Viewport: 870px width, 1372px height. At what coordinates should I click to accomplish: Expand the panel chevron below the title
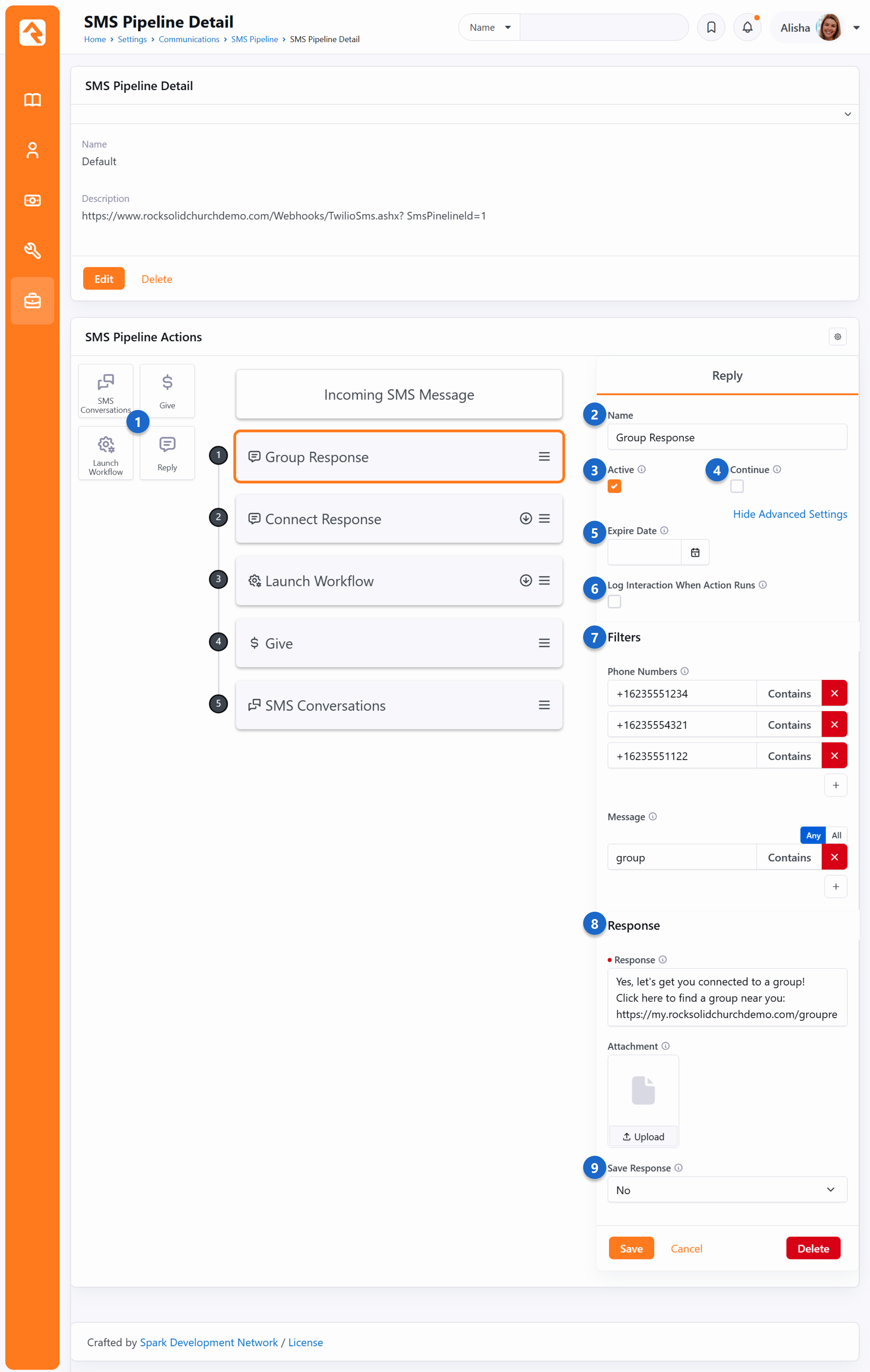pyautogui.click(x=847, y=115)
